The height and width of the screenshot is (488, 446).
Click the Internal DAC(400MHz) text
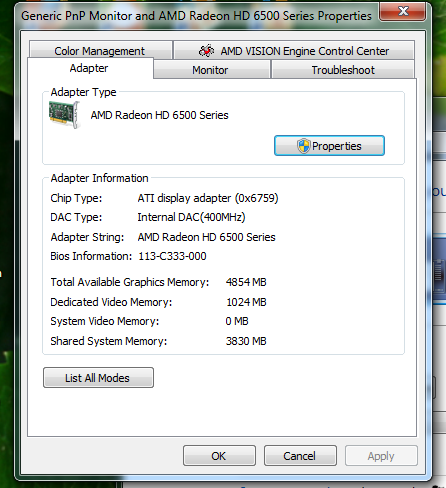pos(191,217)
